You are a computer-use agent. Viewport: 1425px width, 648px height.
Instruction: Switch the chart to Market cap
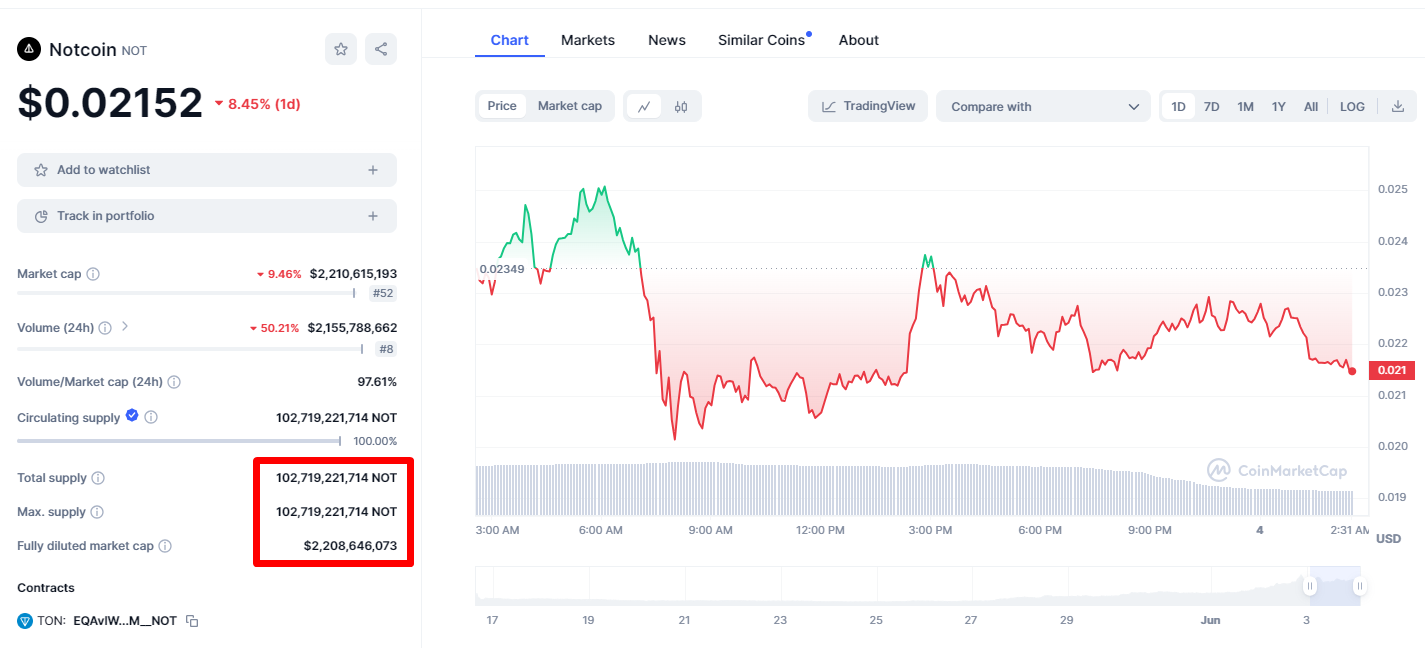(x=570, y=106)
